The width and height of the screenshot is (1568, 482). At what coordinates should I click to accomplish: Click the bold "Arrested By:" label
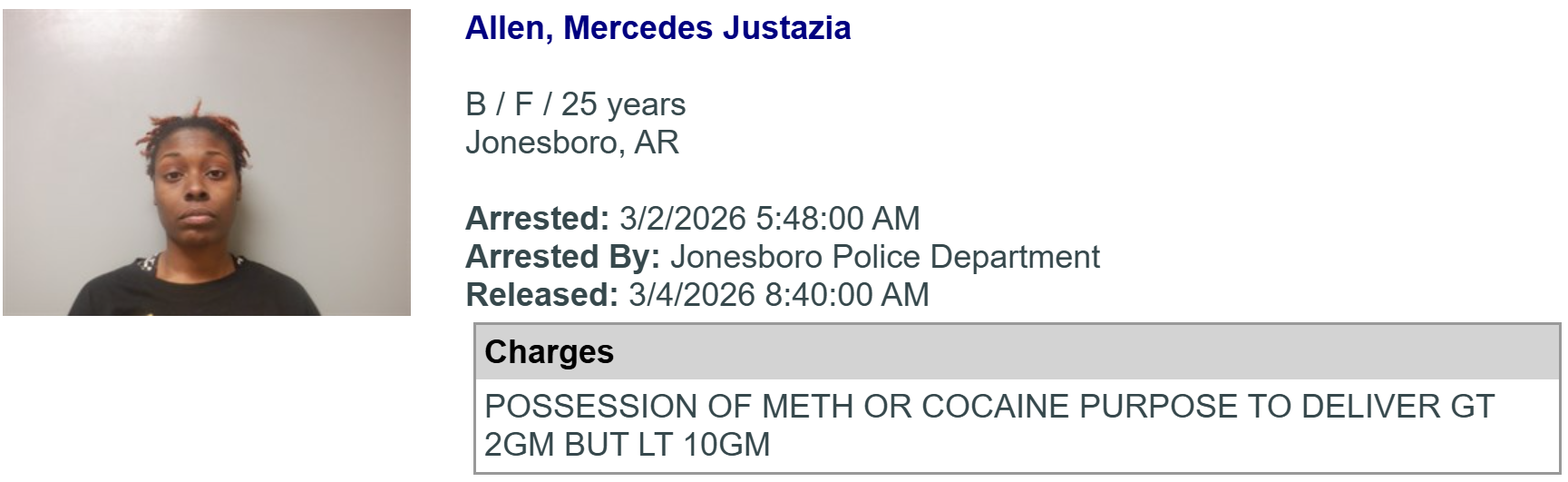coord(562,257)
